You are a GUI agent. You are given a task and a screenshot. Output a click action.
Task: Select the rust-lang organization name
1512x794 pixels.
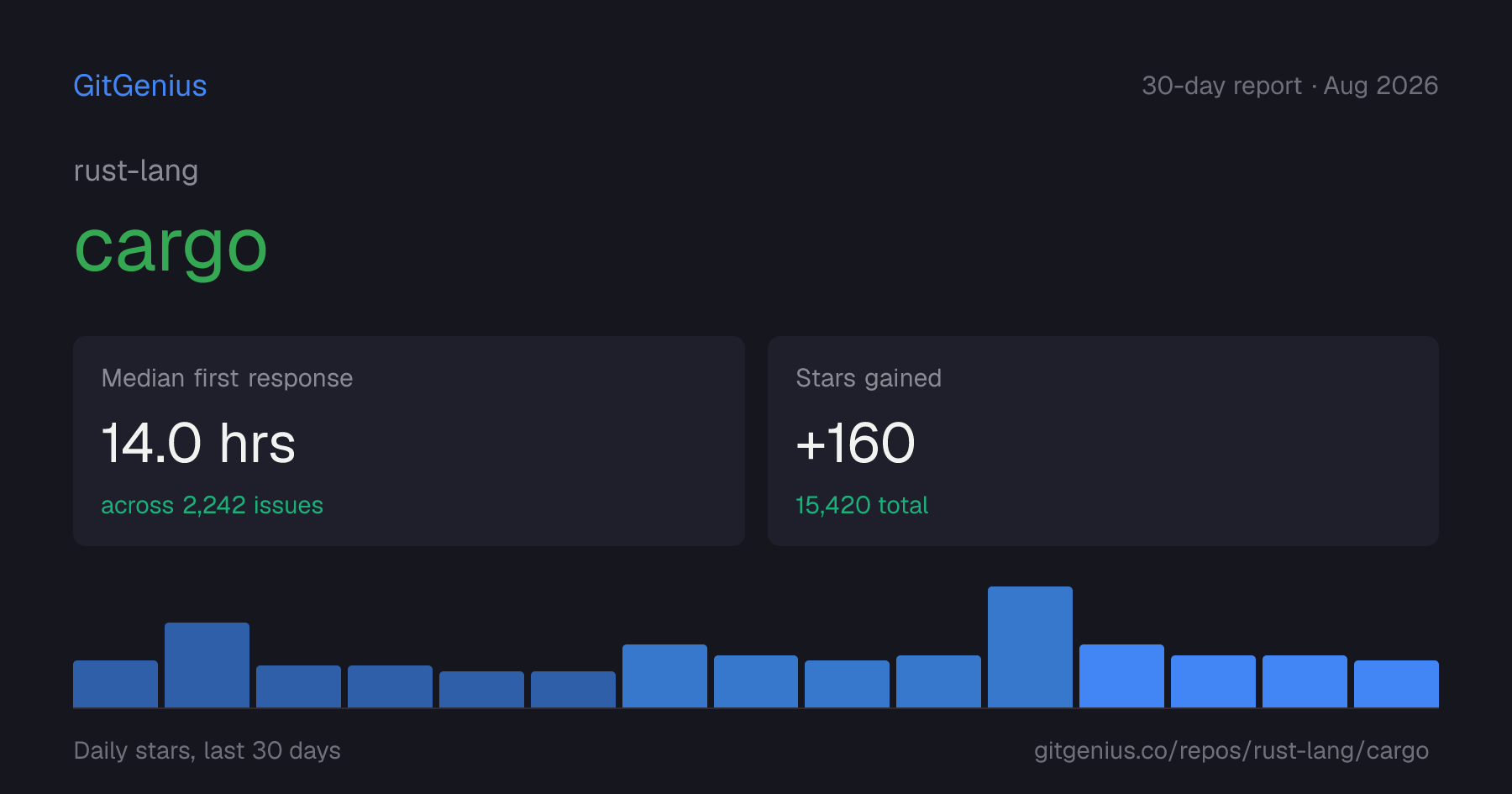point(136,171)
